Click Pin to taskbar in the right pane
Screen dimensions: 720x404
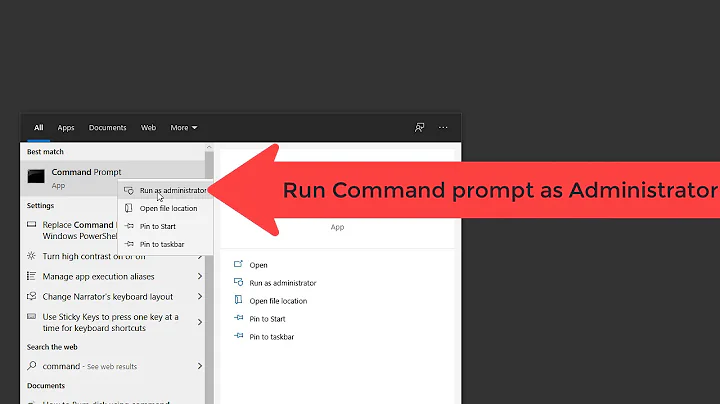(x=271, y=337)
